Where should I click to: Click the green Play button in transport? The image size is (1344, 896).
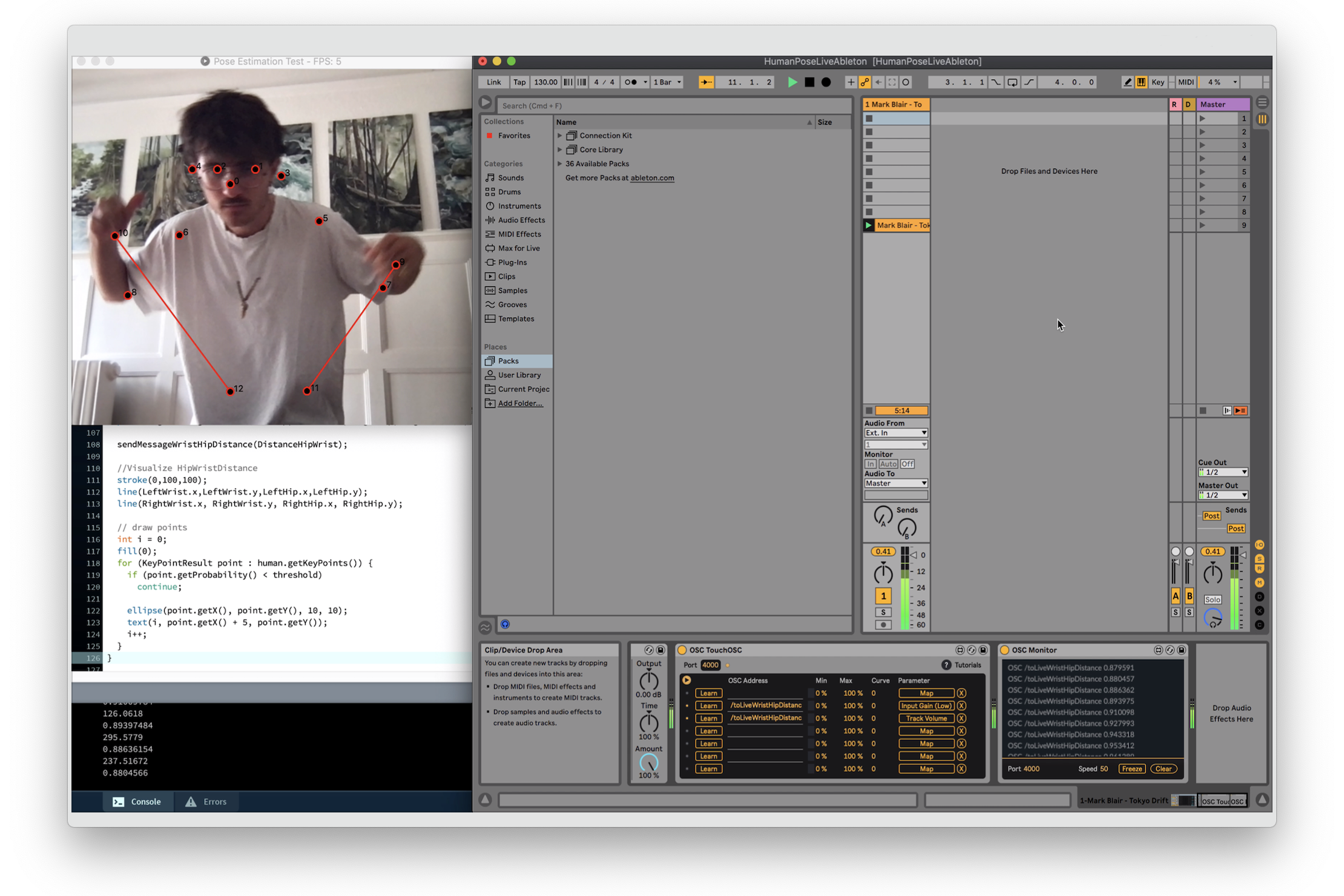tap(792, 82)
